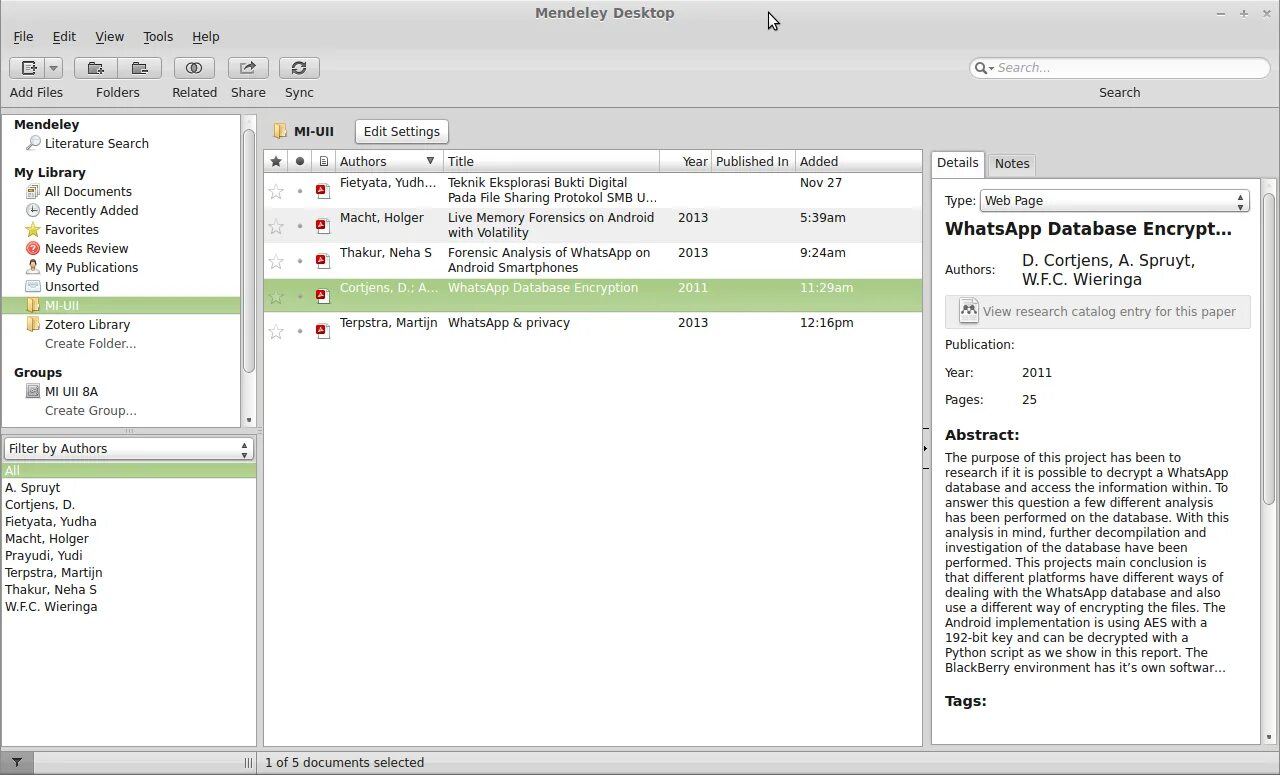This screenshot has width=1280, height=775.
Task: Click the filter funnel icon in status bar
Action: click(x=16, y=762)
